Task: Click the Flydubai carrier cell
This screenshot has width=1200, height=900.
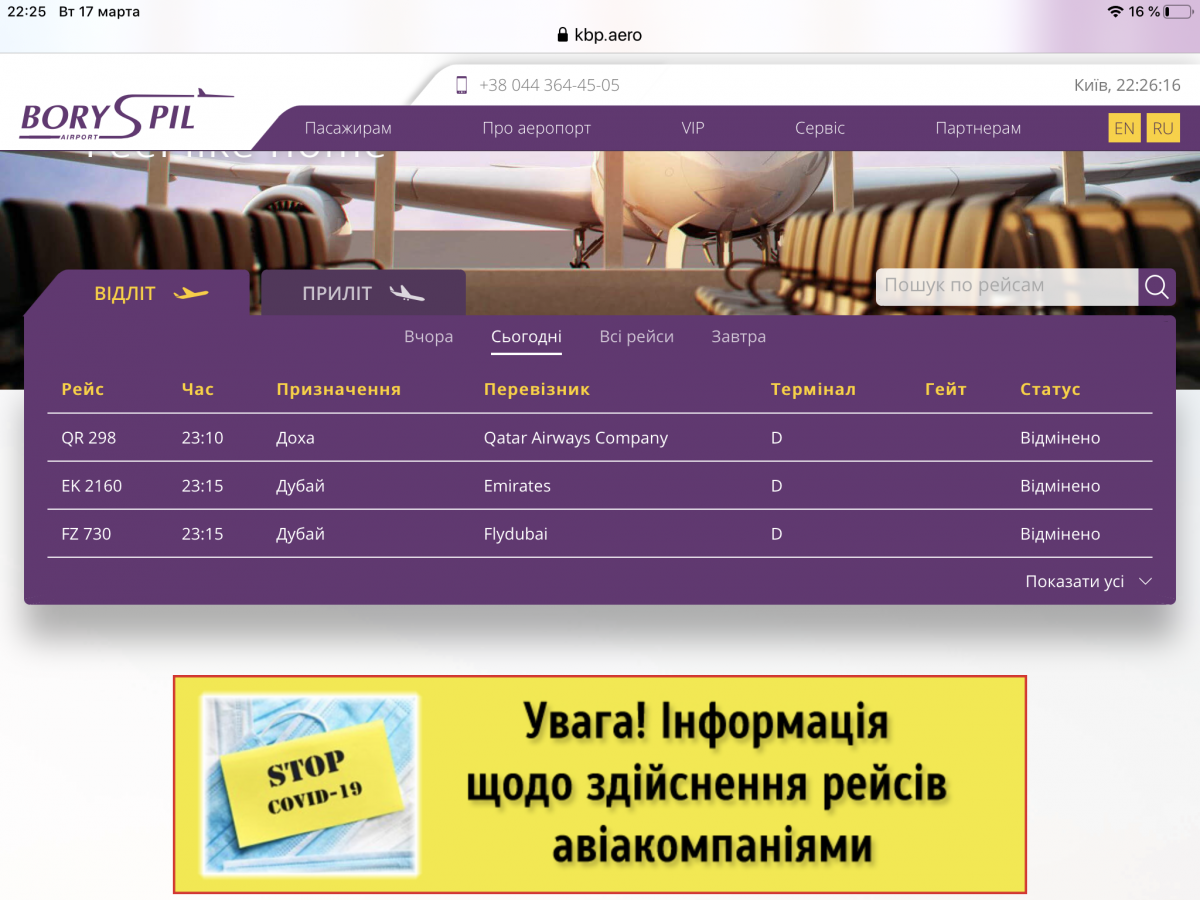Action: pyautogui.click(x=516, y=534)
